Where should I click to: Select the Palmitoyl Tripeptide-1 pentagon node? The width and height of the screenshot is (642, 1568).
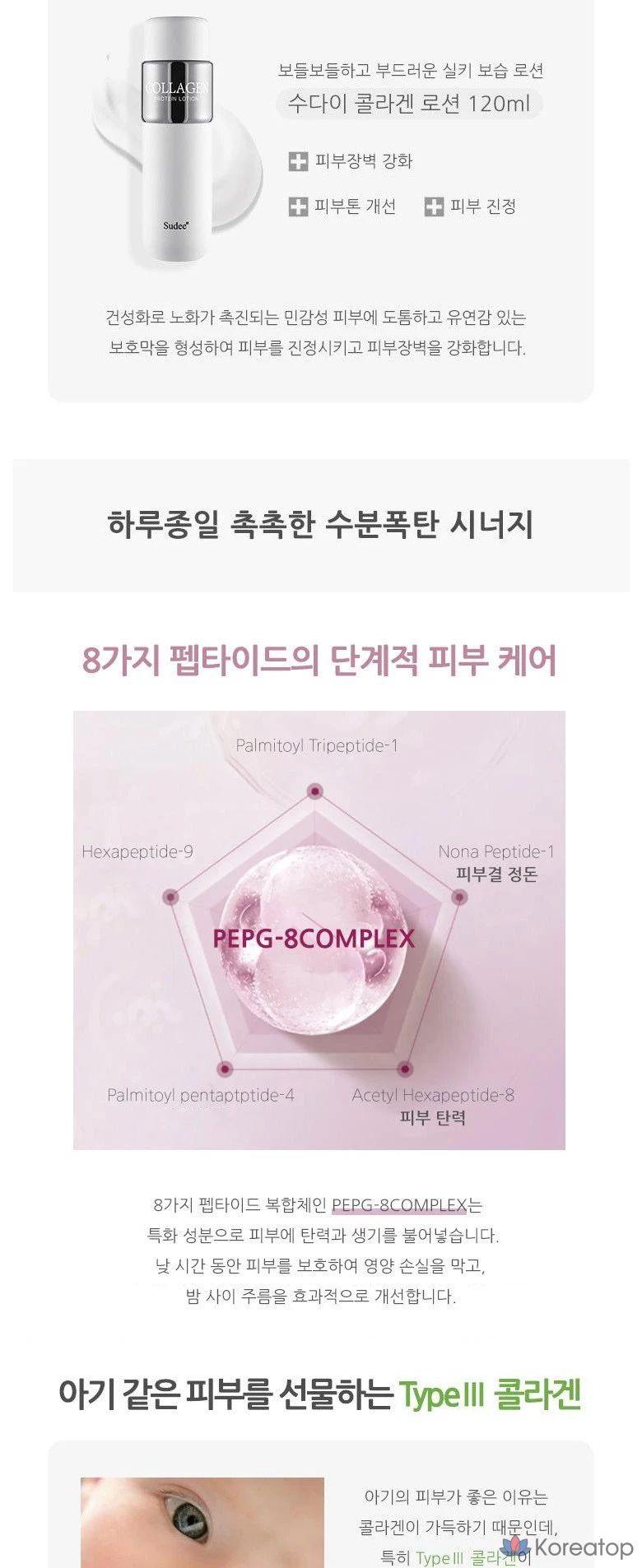pyautogui.click(x=314, y=791)
